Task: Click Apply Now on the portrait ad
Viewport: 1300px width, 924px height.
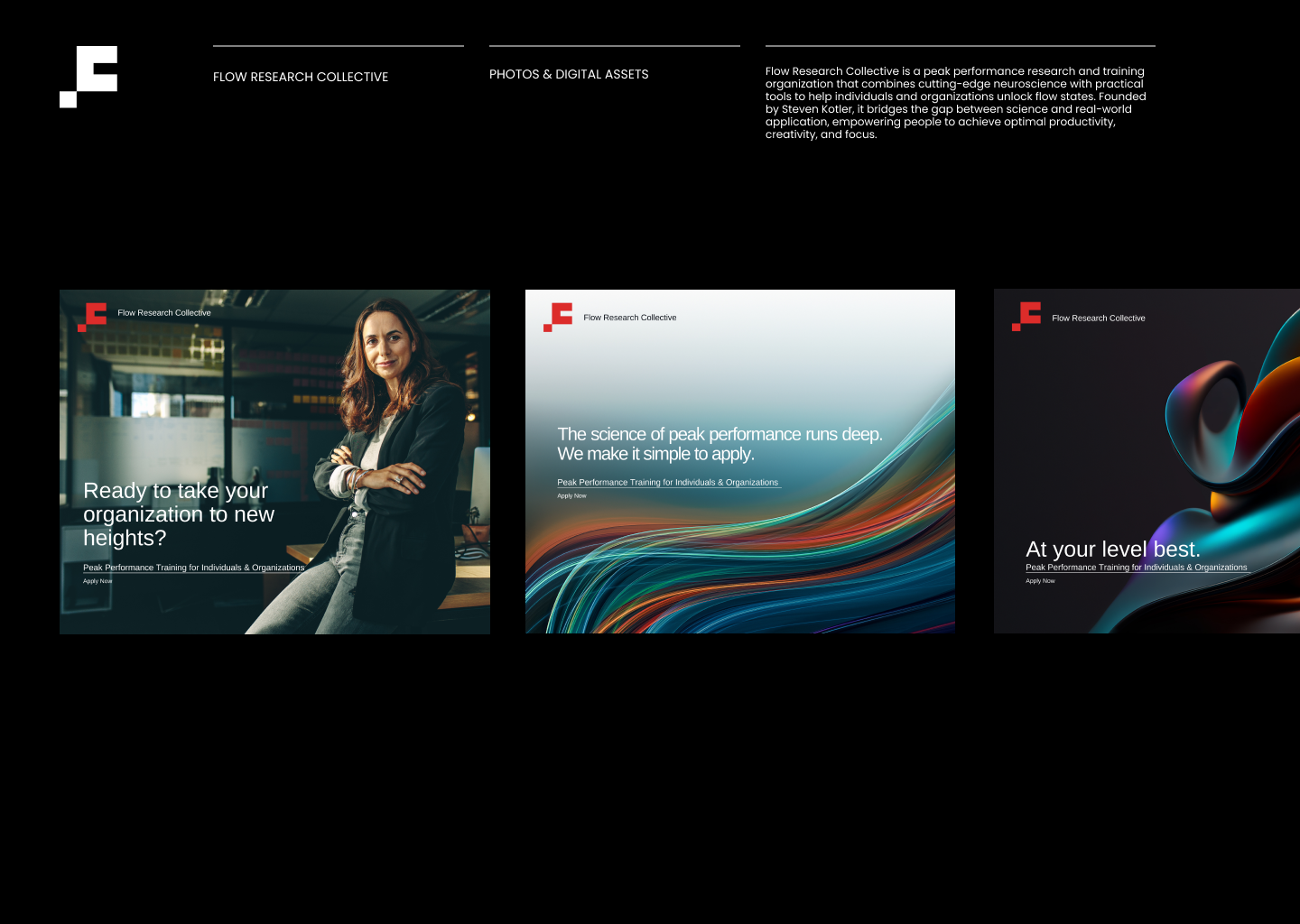Action: coord(97,581)
